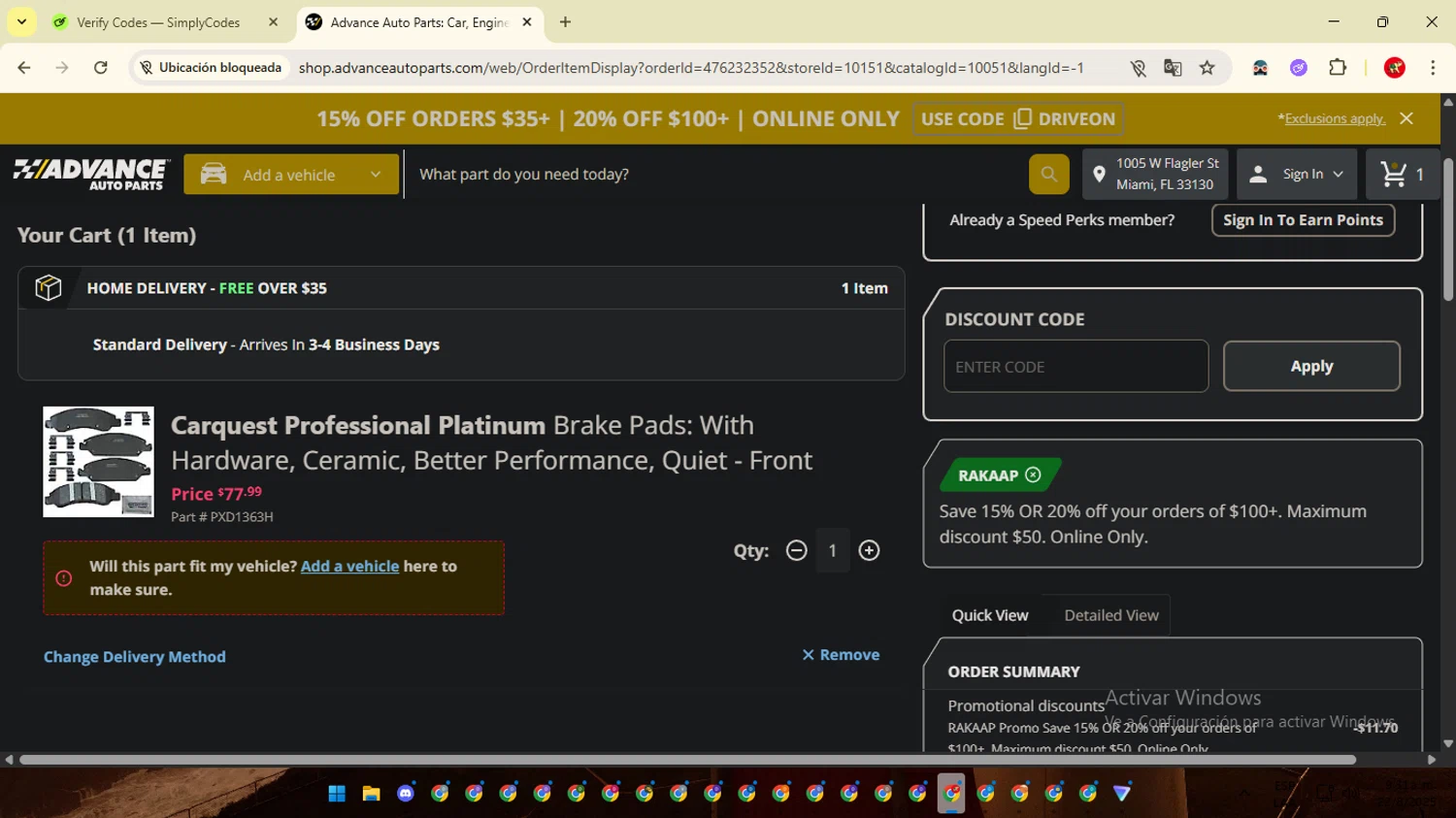
Task: Click the quantity field showing 1
Action: (x=832, y=551)
